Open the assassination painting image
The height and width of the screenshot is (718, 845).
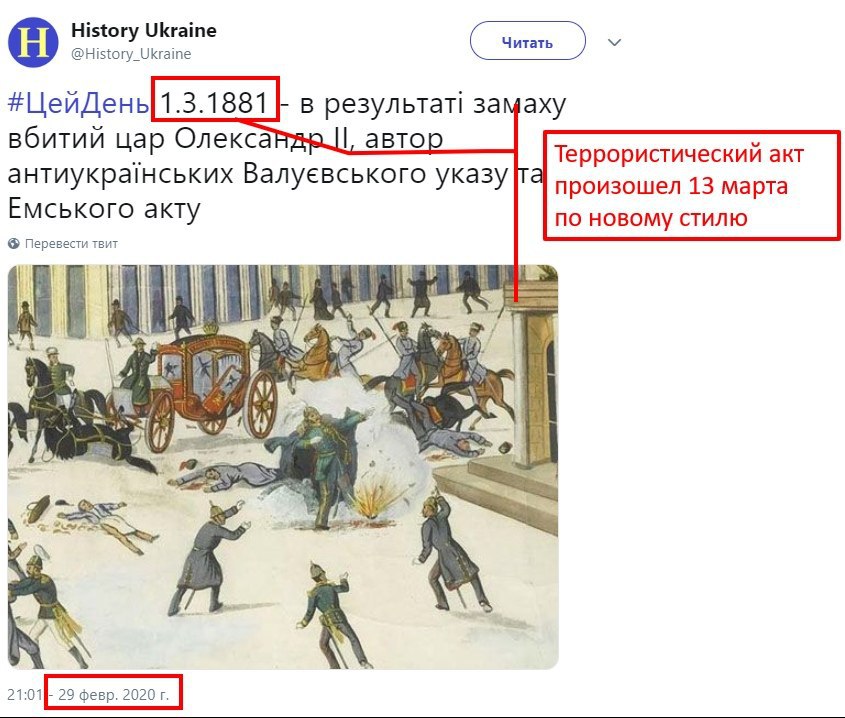point(283,467)
